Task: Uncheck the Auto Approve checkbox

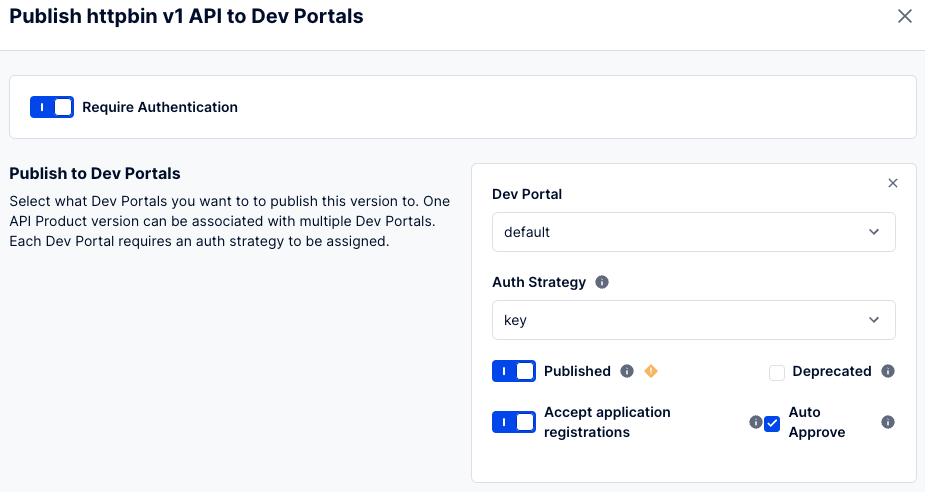Action: tap(772, 423)
